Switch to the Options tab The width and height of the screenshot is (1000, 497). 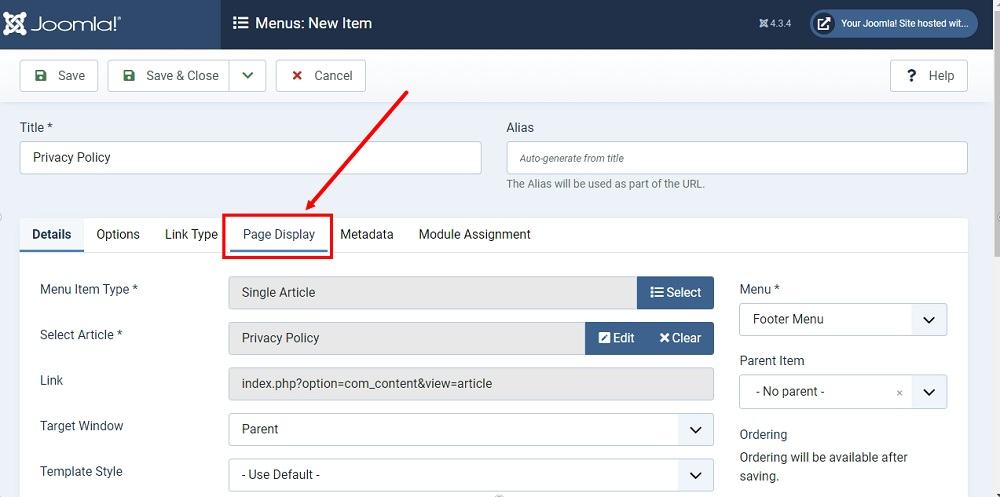118,234
